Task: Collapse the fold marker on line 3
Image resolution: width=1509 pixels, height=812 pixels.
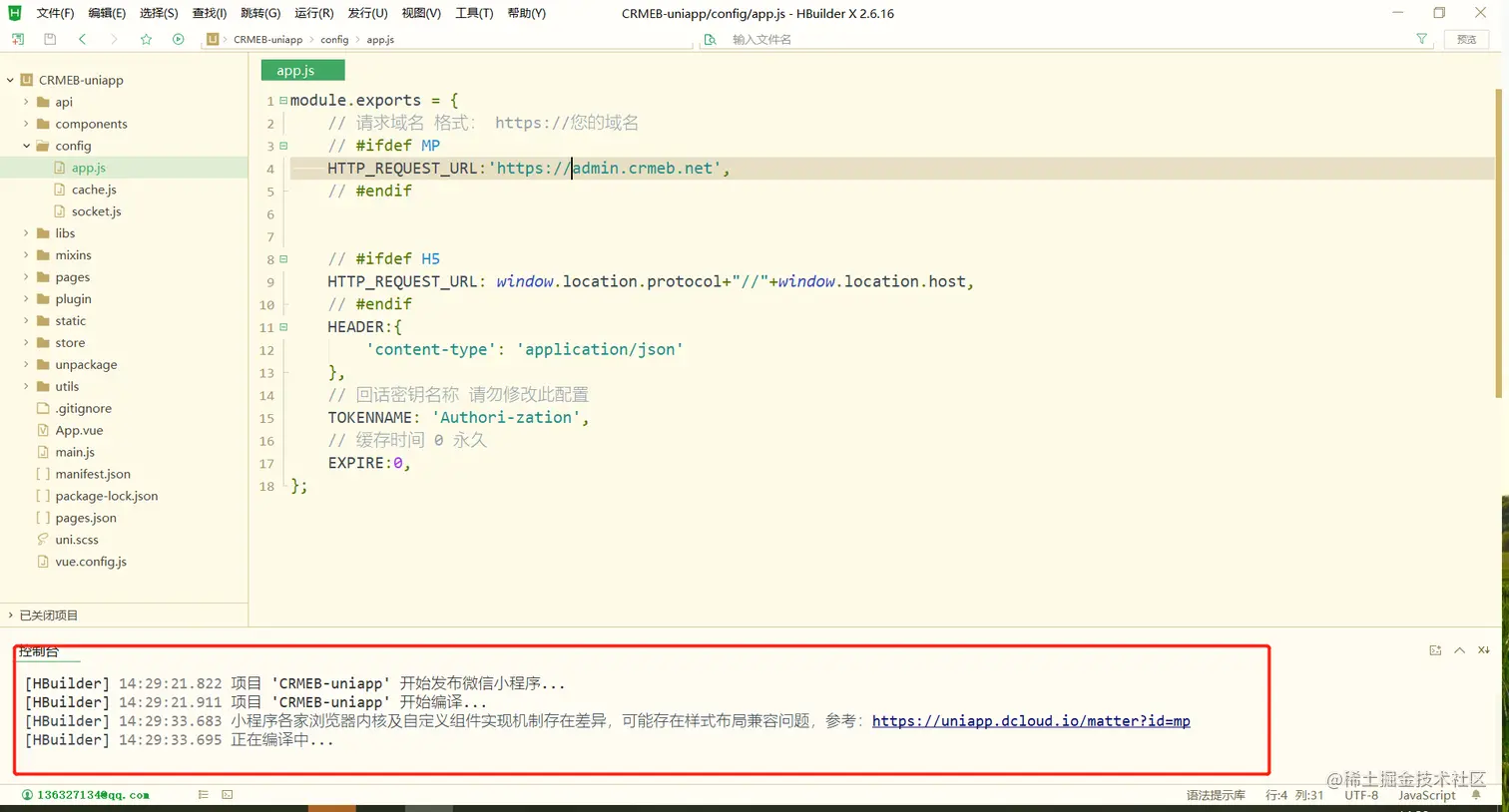Action: pos(283,146)
